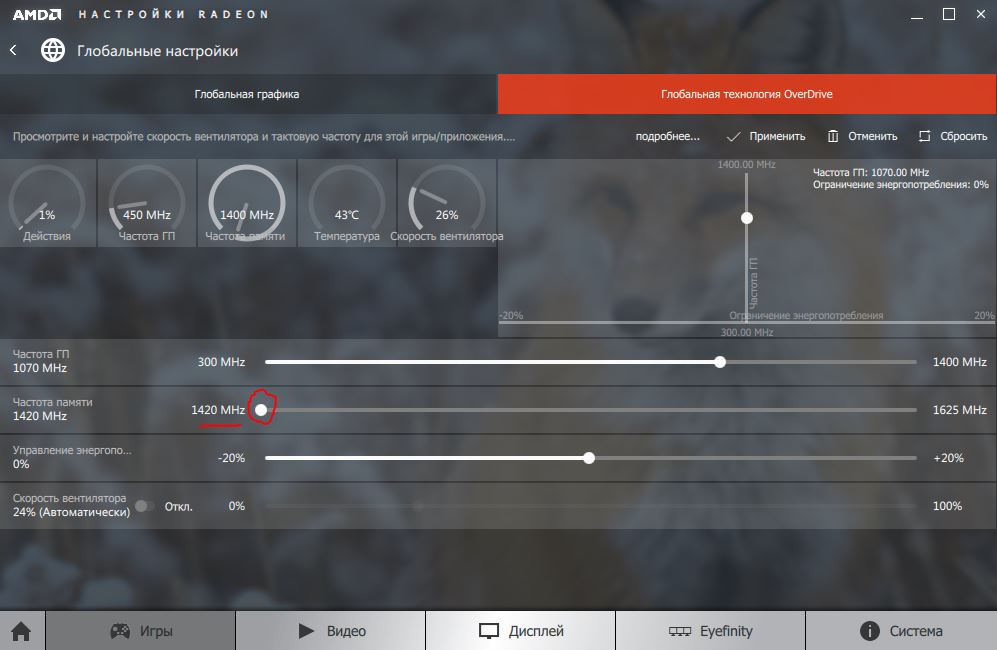The height and width of the screenshot is (650, 997).
Task: Click the 1625 MHz maximum memory value
Action: [x=959, y=410]
